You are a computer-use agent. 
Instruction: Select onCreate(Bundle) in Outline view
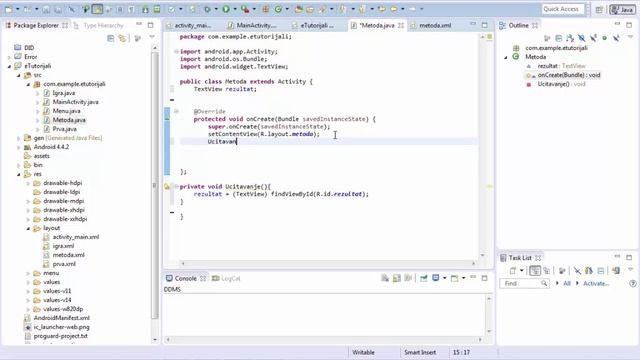pos(569,75)
